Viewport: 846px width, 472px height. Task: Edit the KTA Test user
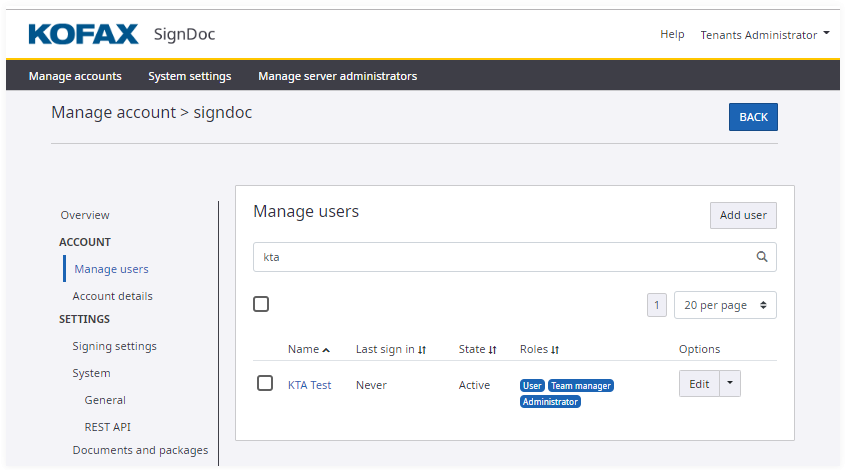pyautogui.click(x=699, y=384)
